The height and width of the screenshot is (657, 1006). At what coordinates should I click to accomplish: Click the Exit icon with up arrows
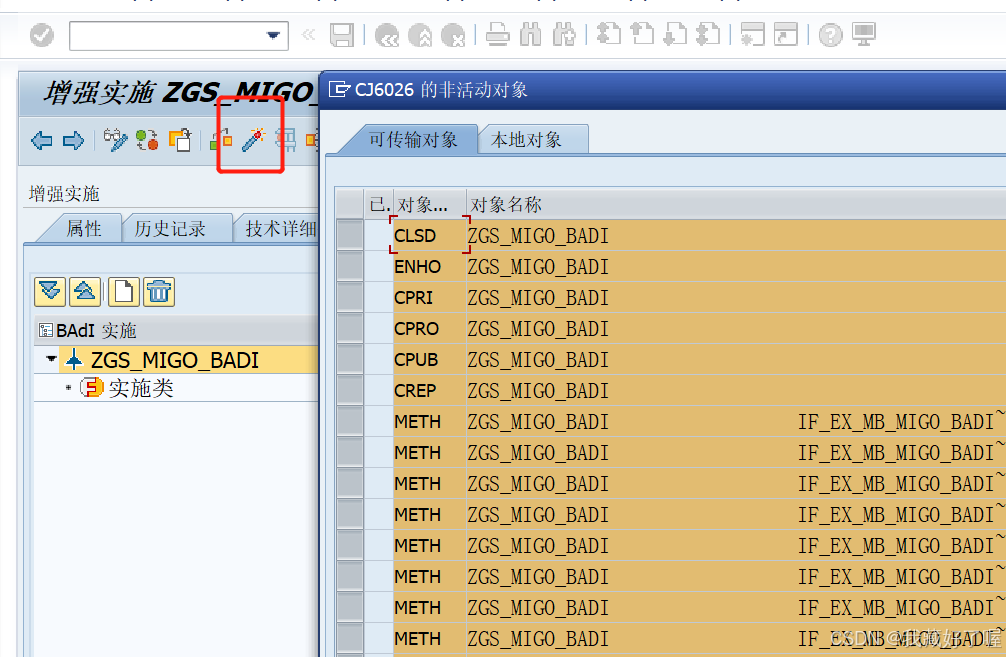tap(420, 35)
